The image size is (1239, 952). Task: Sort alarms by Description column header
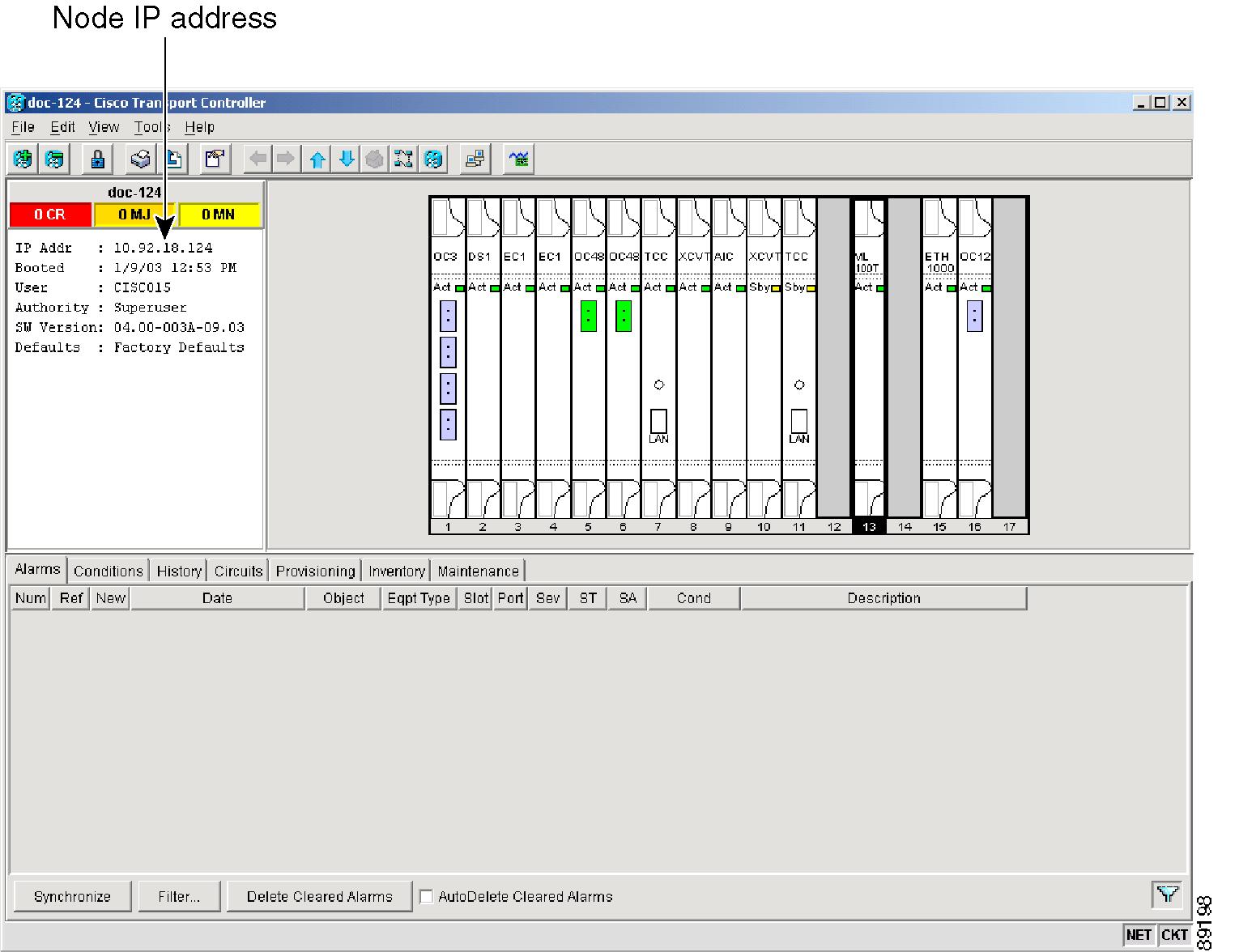click(x=883, y=598)
